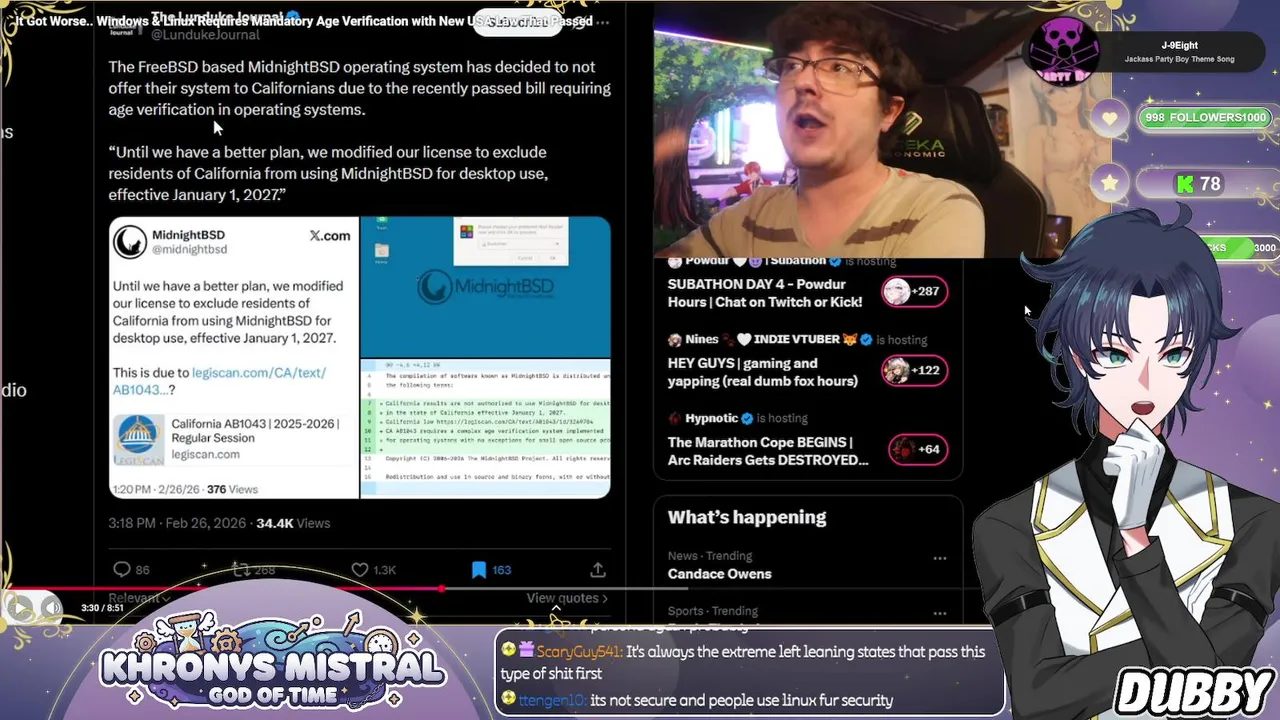Viewport: 1280px width, 720px height.
Task: Click ScaryGuy541 username in chat
Action: pos(578,651)
